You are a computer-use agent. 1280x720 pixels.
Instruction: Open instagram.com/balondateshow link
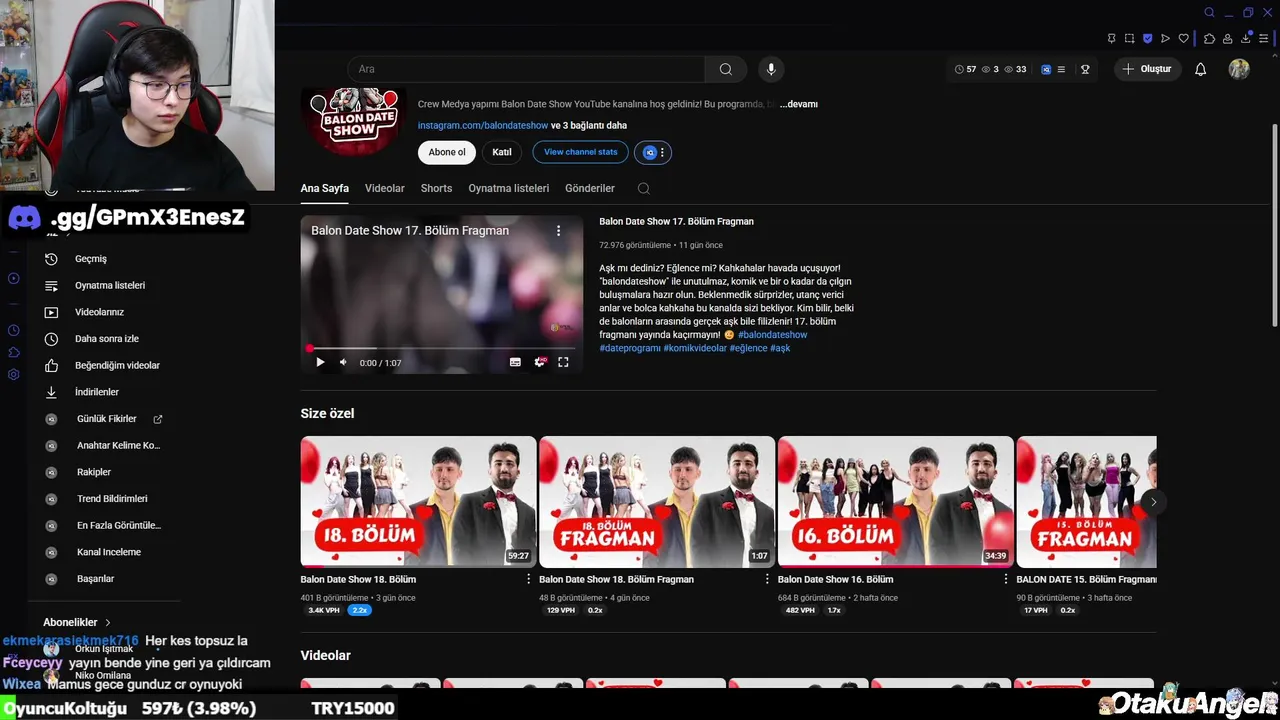483,125
